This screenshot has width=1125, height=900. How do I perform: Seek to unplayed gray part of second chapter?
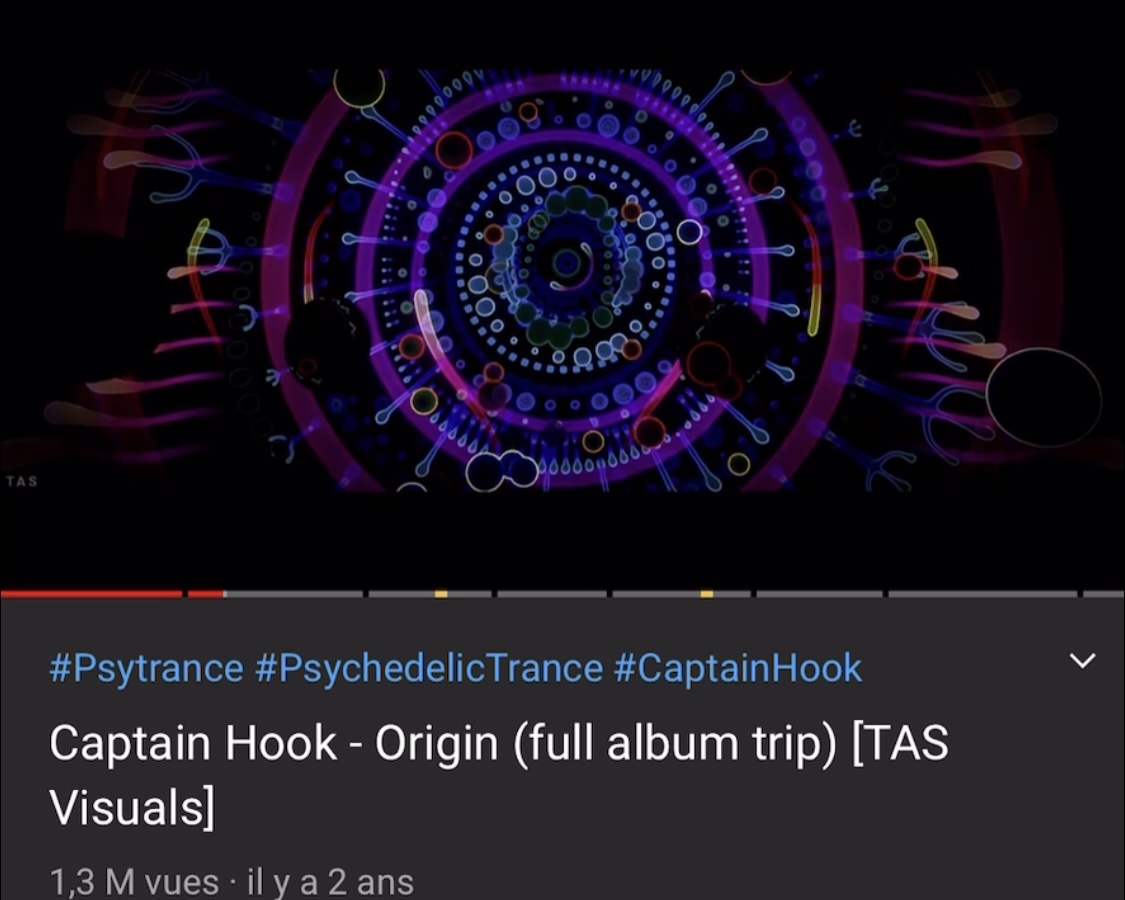[294, 594]
